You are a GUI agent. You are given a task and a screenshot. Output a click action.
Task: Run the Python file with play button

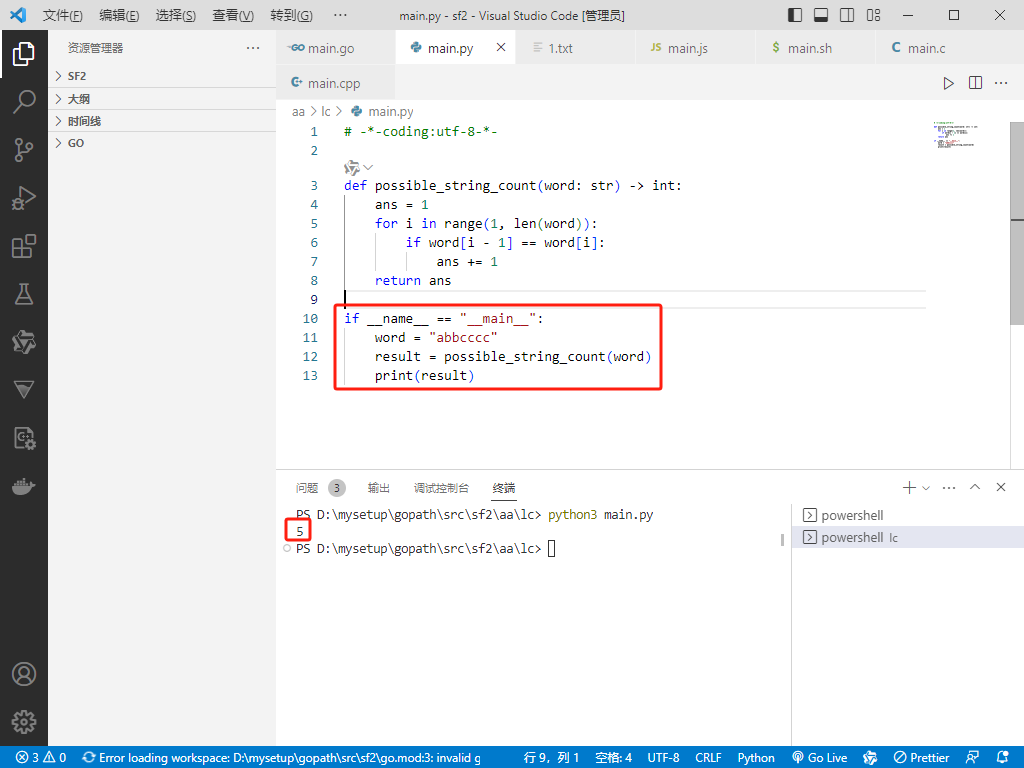point(948,83)
